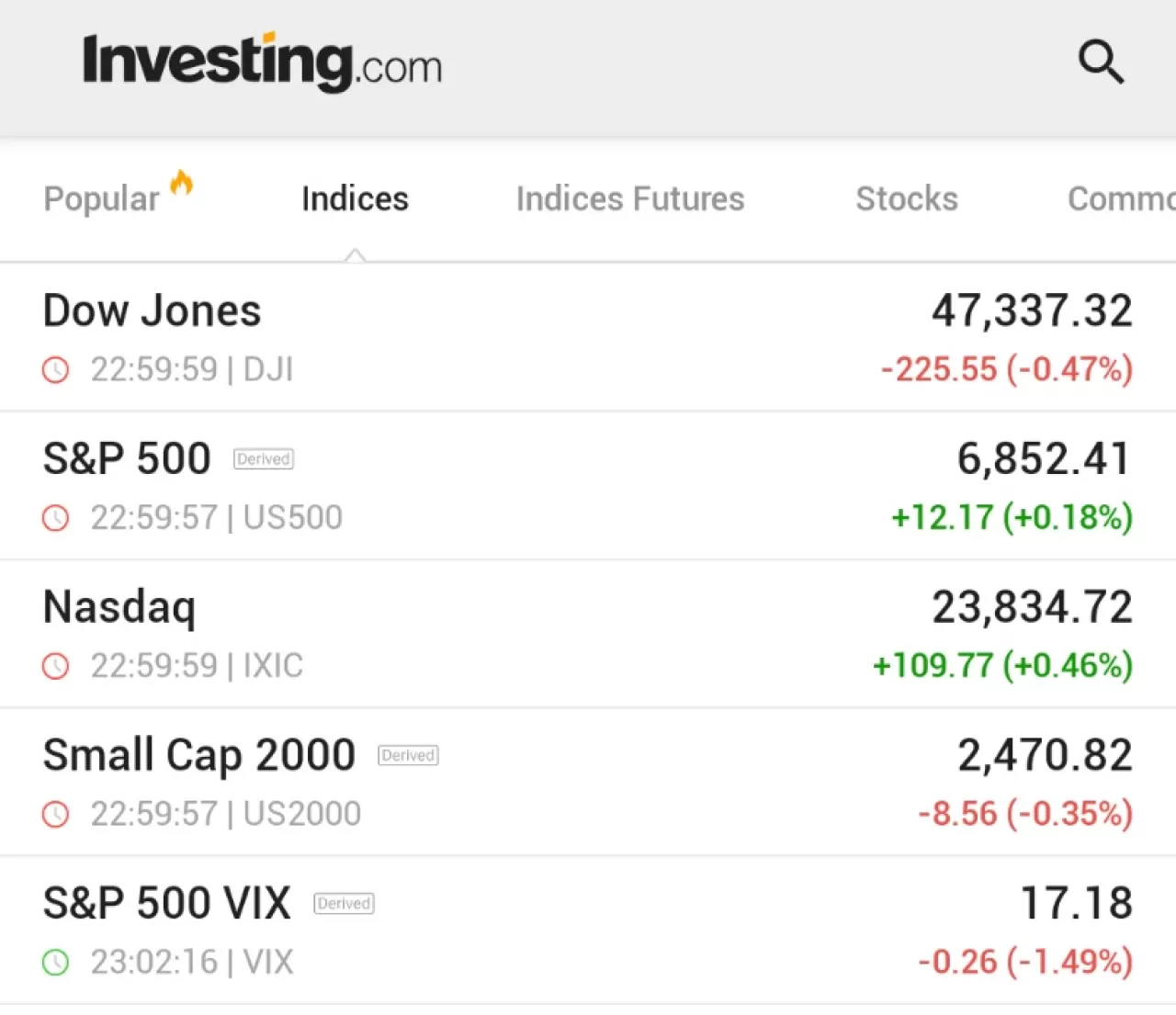This screenshot has height=1015, width=1176.
Task: Open the Popular category list
Action: (x=101, y=198)
